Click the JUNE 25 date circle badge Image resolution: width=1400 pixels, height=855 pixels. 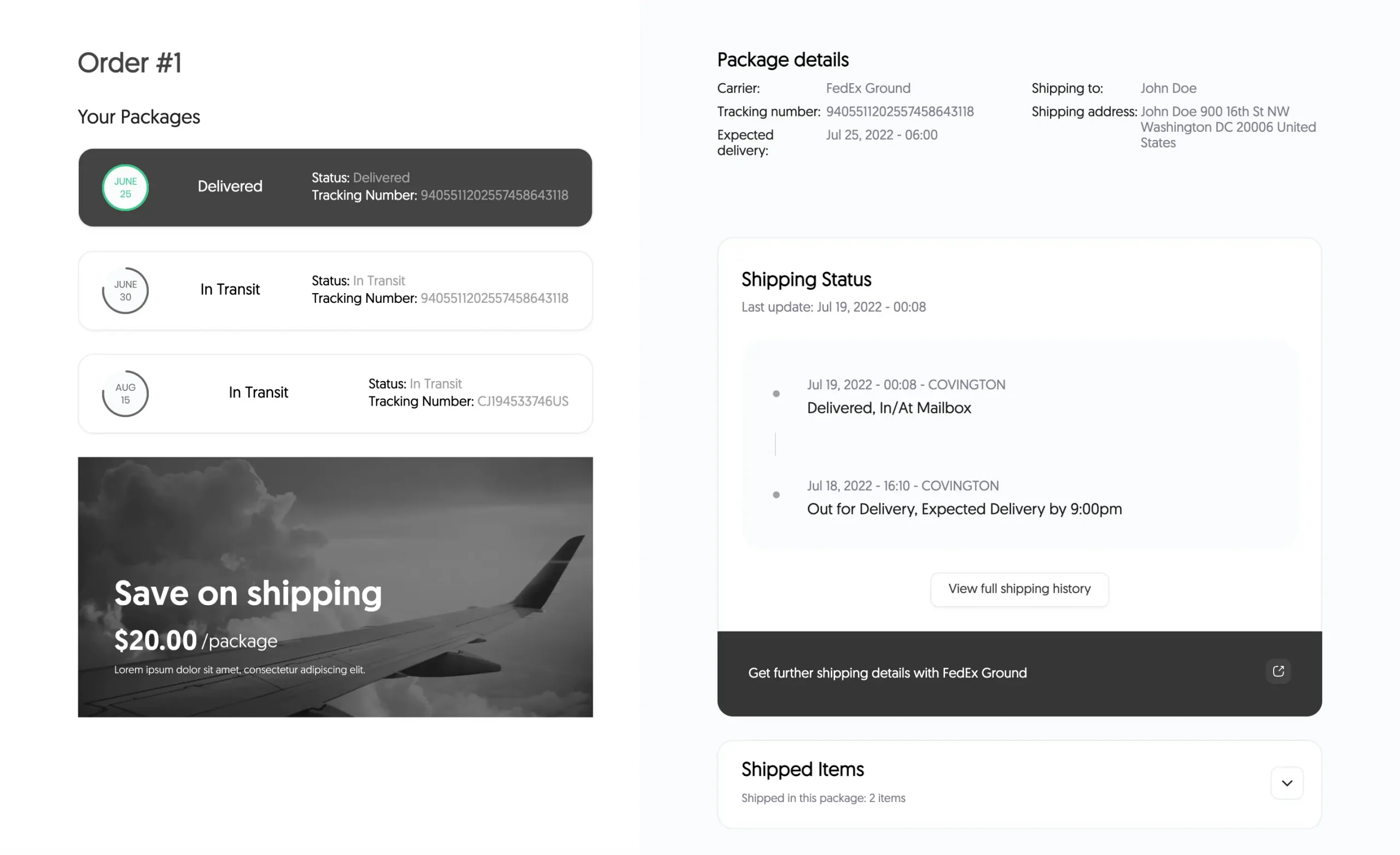click(x=125, y=188)
